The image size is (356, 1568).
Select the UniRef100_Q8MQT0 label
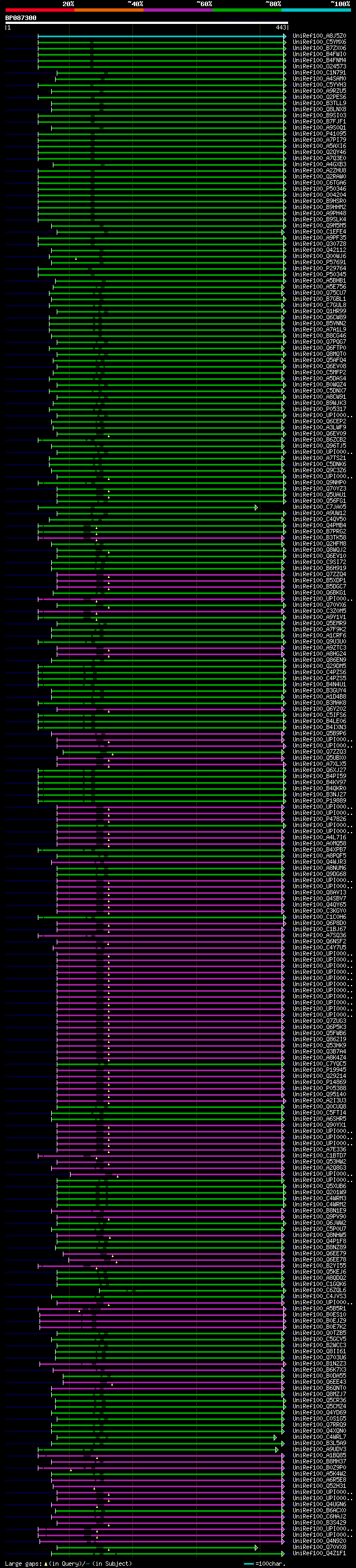pos(319,354)
